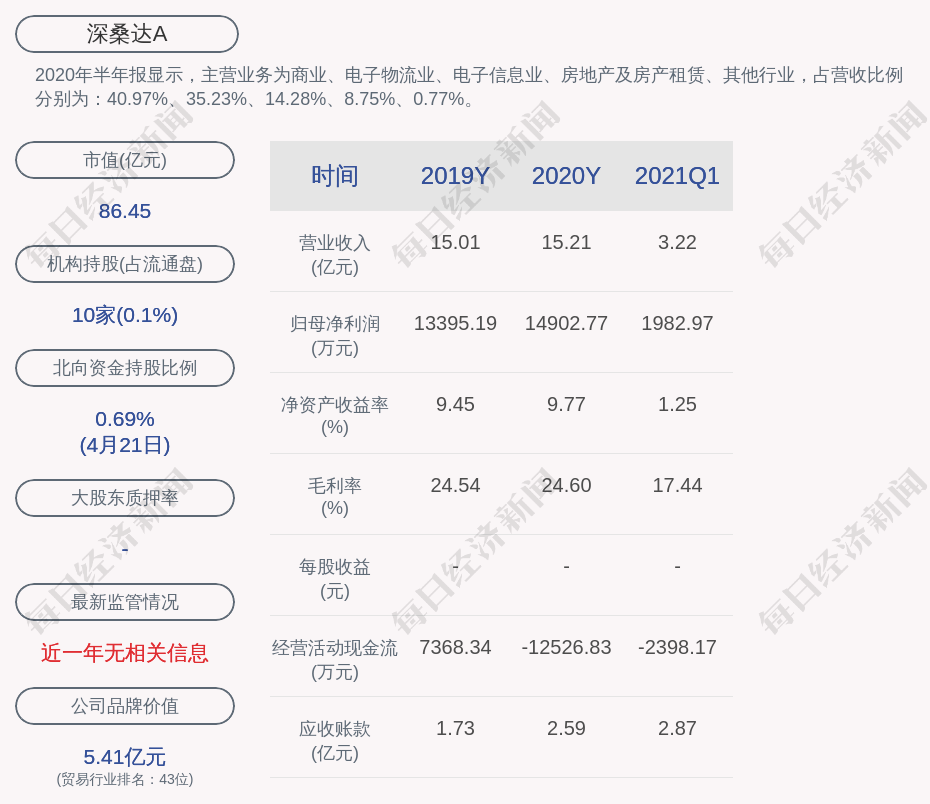Click revenue value 3.22

677,243
